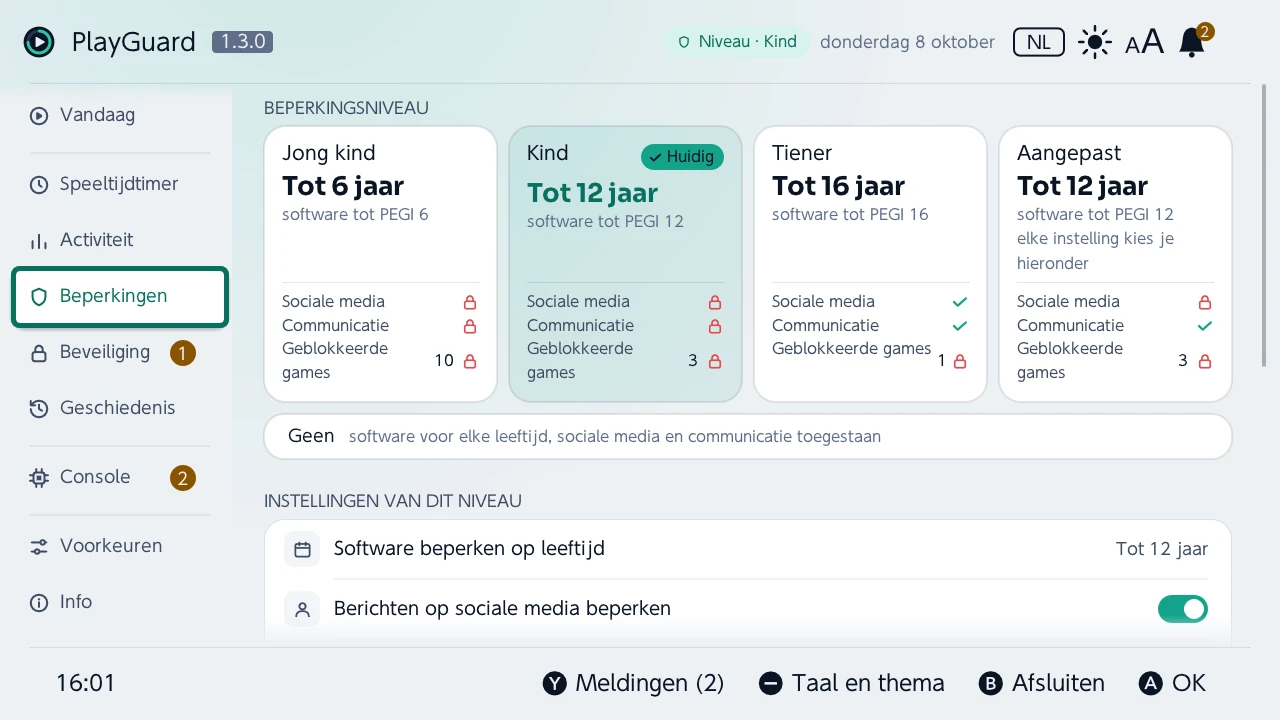The image size is (1280, 720).
Task: Open Beveiliging in the sidebar
Action: tap(120, 352)
